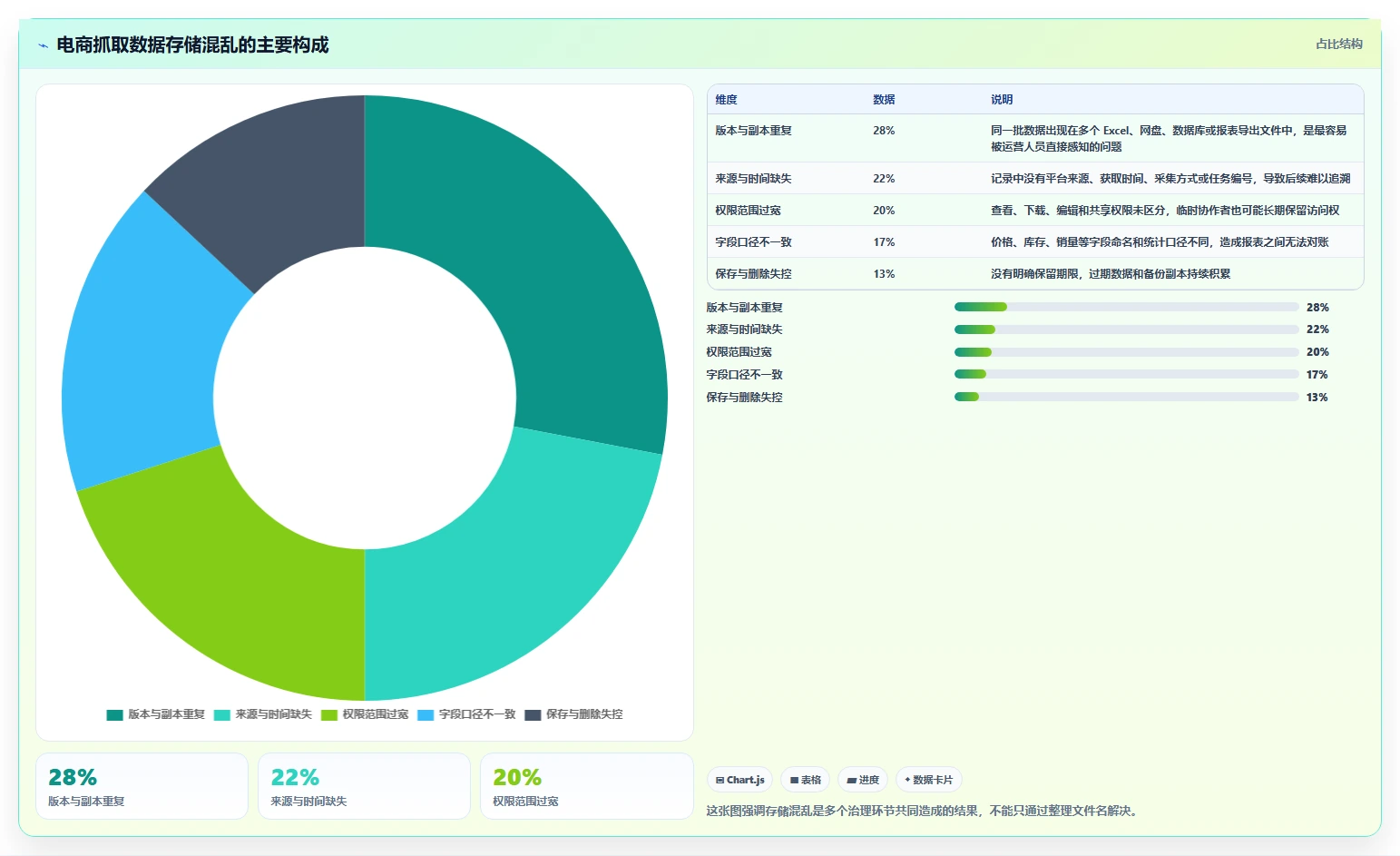The image size is (1400, 856).
Task: Toggle 权限范围过宽 legend swatch
Action: click(329, 715)
